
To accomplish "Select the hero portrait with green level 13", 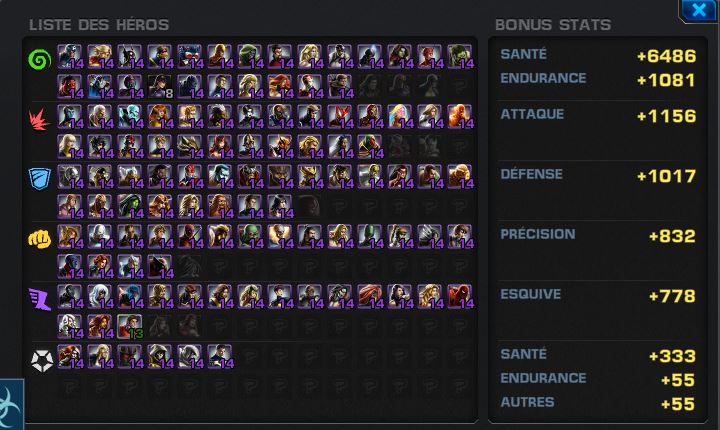I will [130, 327].
